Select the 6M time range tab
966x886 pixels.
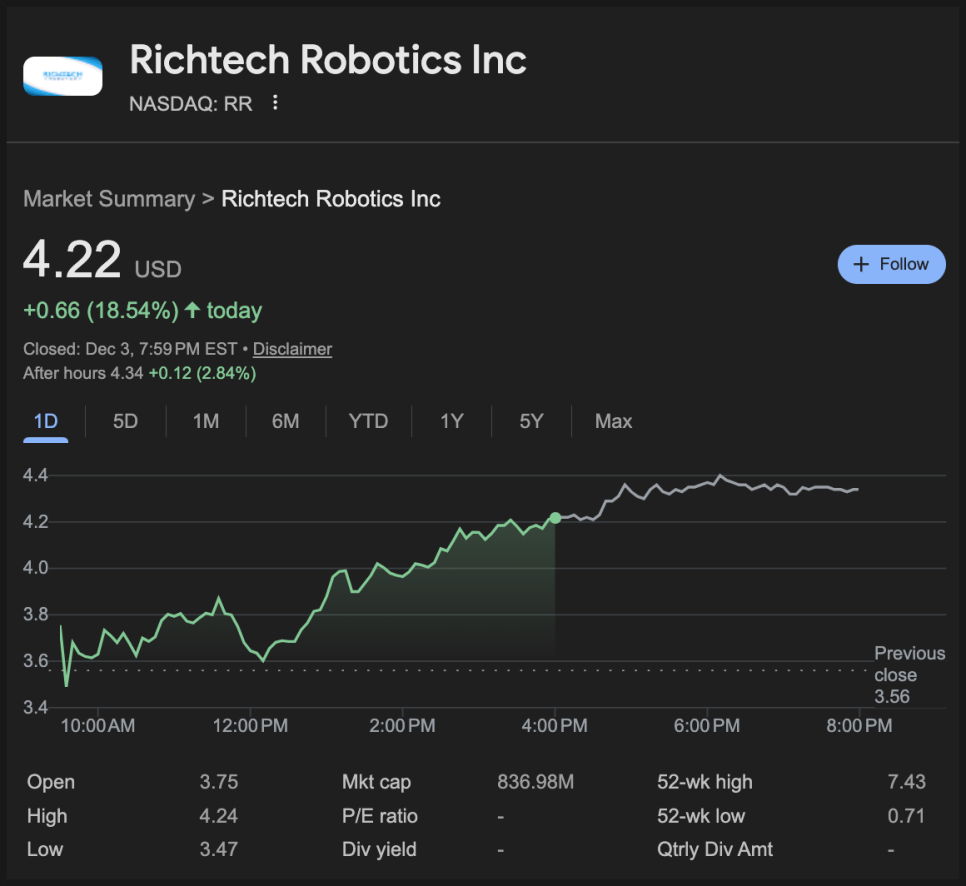click(286, 421)
